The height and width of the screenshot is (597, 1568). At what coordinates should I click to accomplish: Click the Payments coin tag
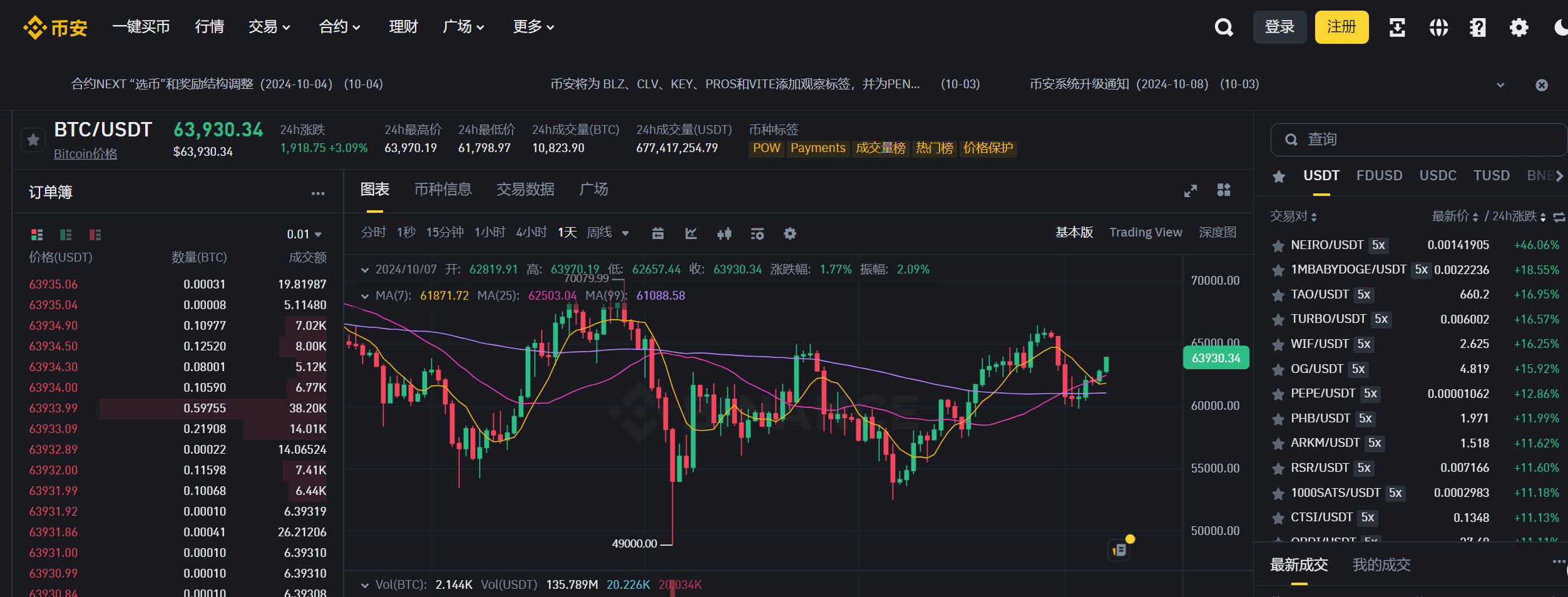click(x=818, y=148)
